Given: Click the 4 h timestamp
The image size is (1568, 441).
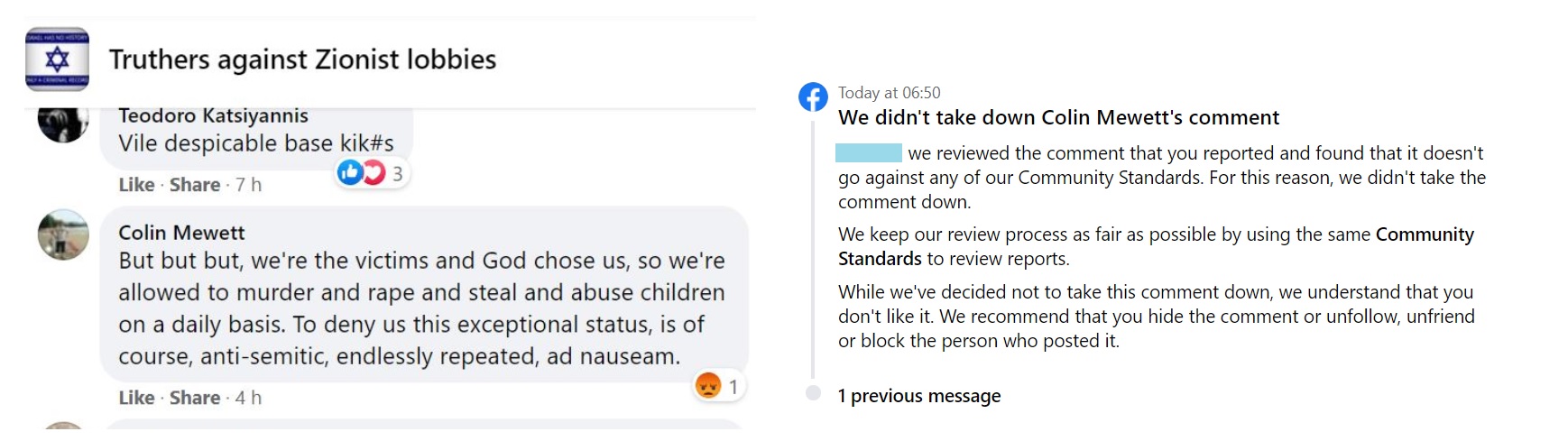Looking at the screenshot, I should click(248, 398).
